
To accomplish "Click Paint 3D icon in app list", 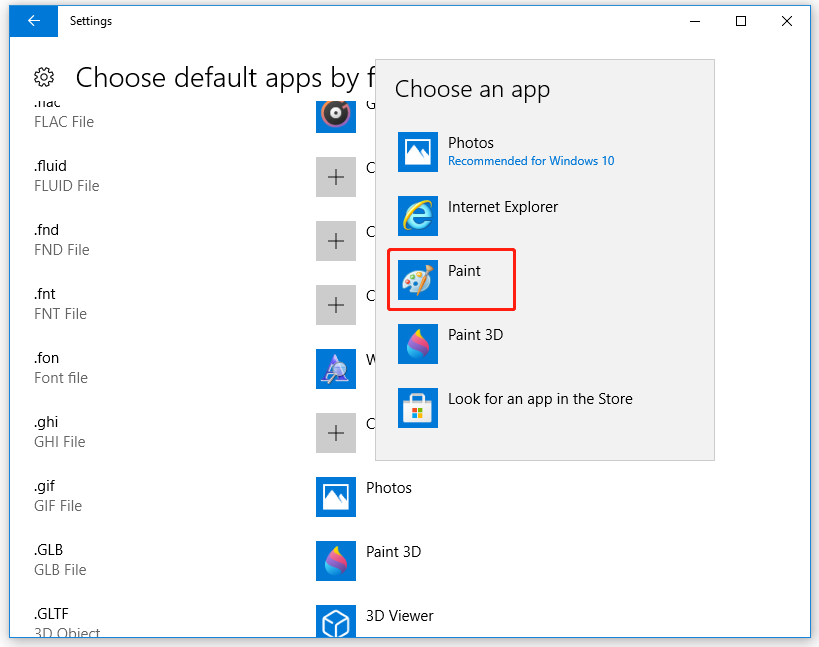I will (418, 344).
